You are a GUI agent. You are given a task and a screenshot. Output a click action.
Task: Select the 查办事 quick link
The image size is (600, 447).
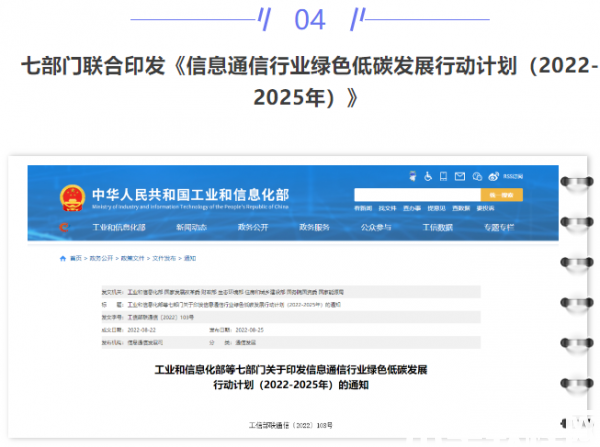click(412, 208)
